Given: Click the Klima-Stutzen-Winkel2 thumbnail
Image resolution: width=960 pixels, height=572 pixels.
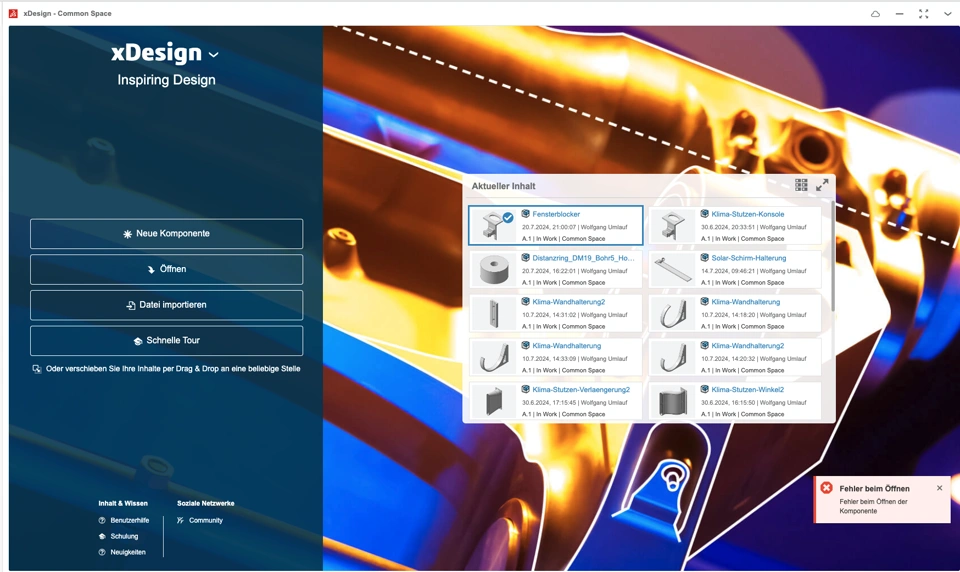Looking at the screenshot, I should [673, 402].
